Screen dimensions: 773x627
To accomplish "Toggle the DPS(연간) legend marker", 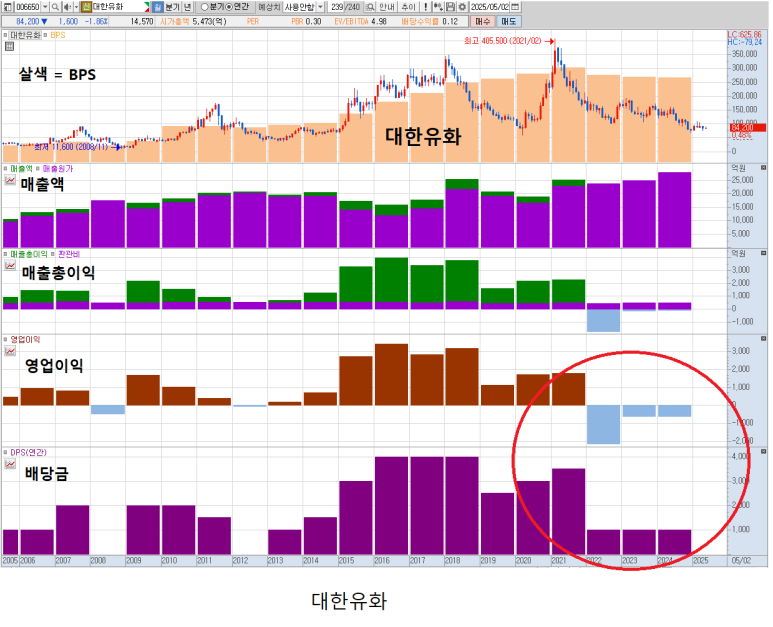I will 5,452.
